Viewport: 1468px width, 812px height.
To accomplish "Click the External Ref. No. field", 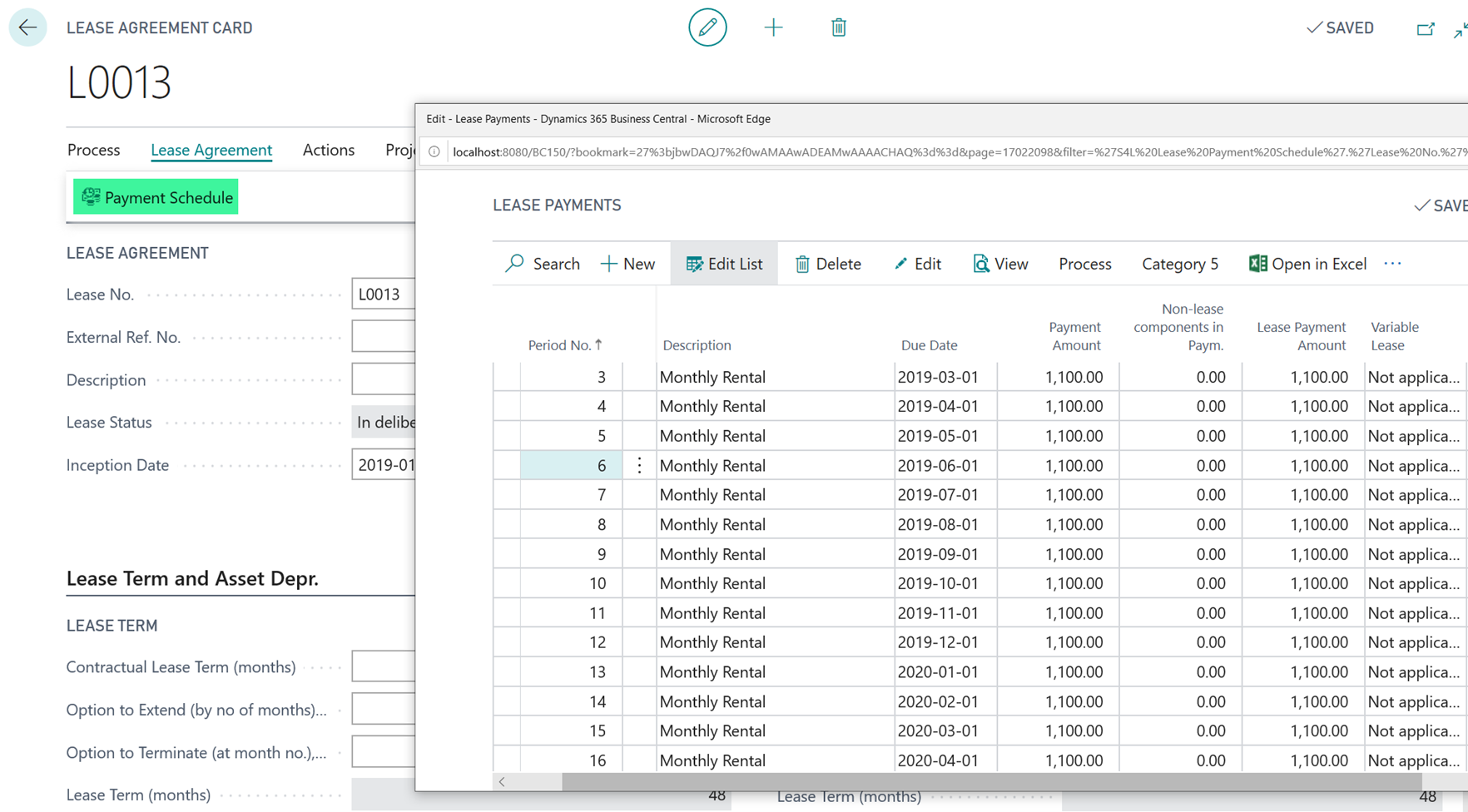I will tap(384, 337).
